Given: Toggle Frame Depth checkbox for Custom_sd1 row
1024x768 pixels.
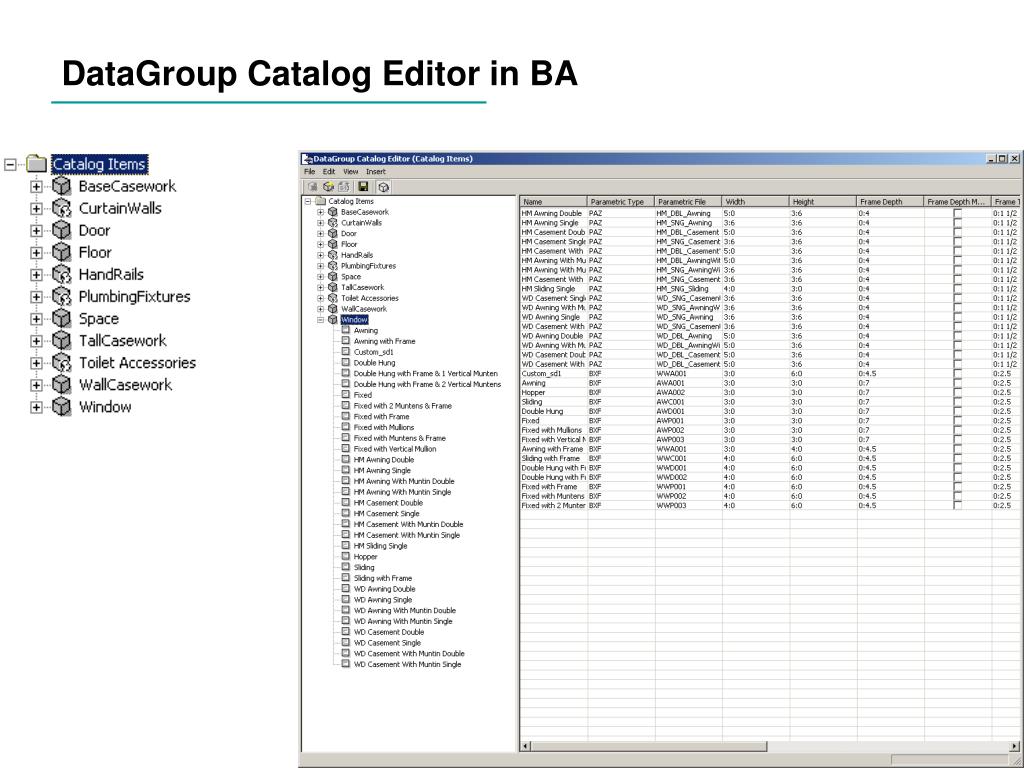Looking at the screenshot, I should [957, 374].
